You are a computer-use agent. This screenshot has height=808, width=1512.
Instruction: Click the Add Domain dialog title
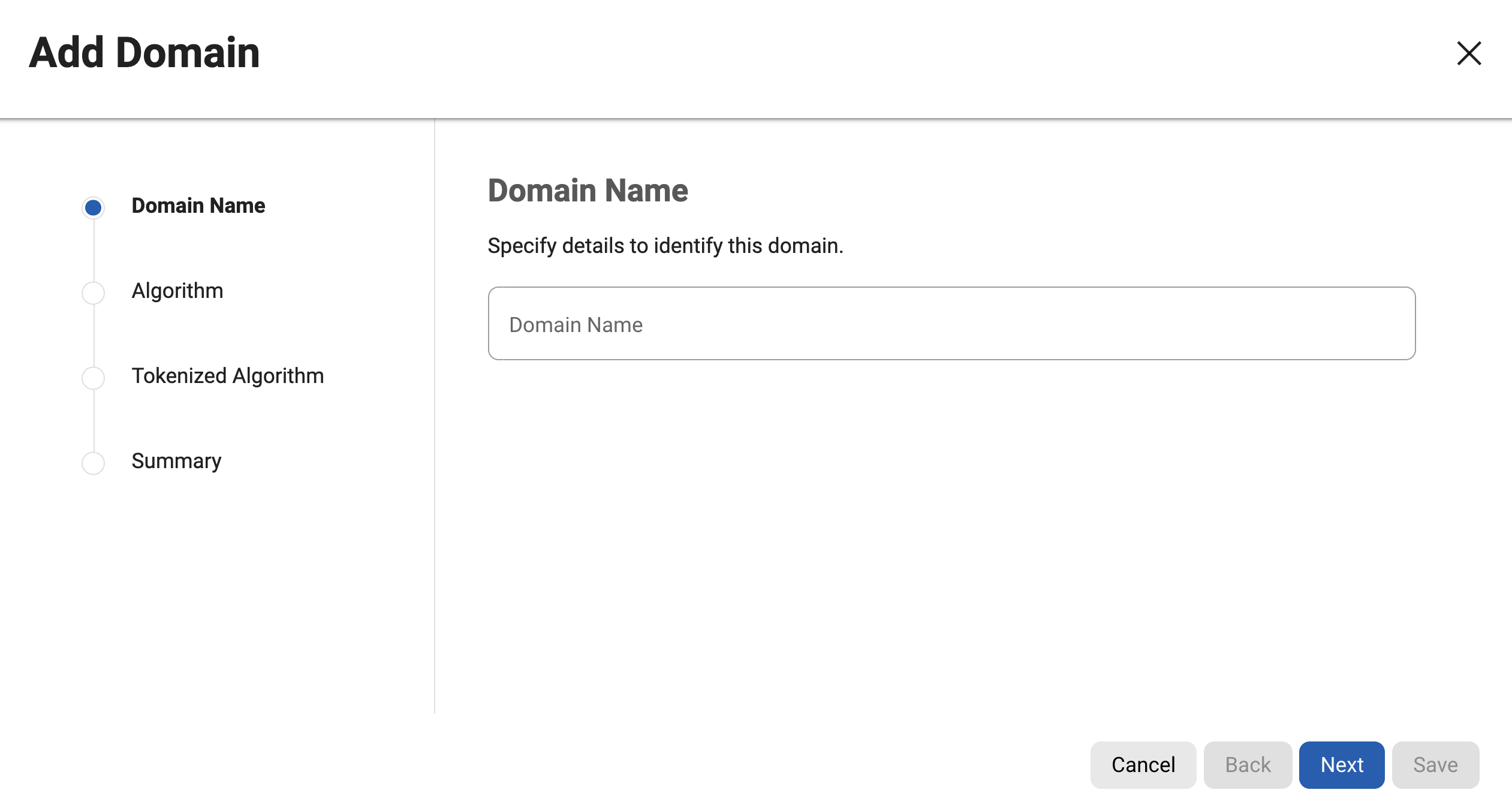pyautogui.click(x=145, y=53)
